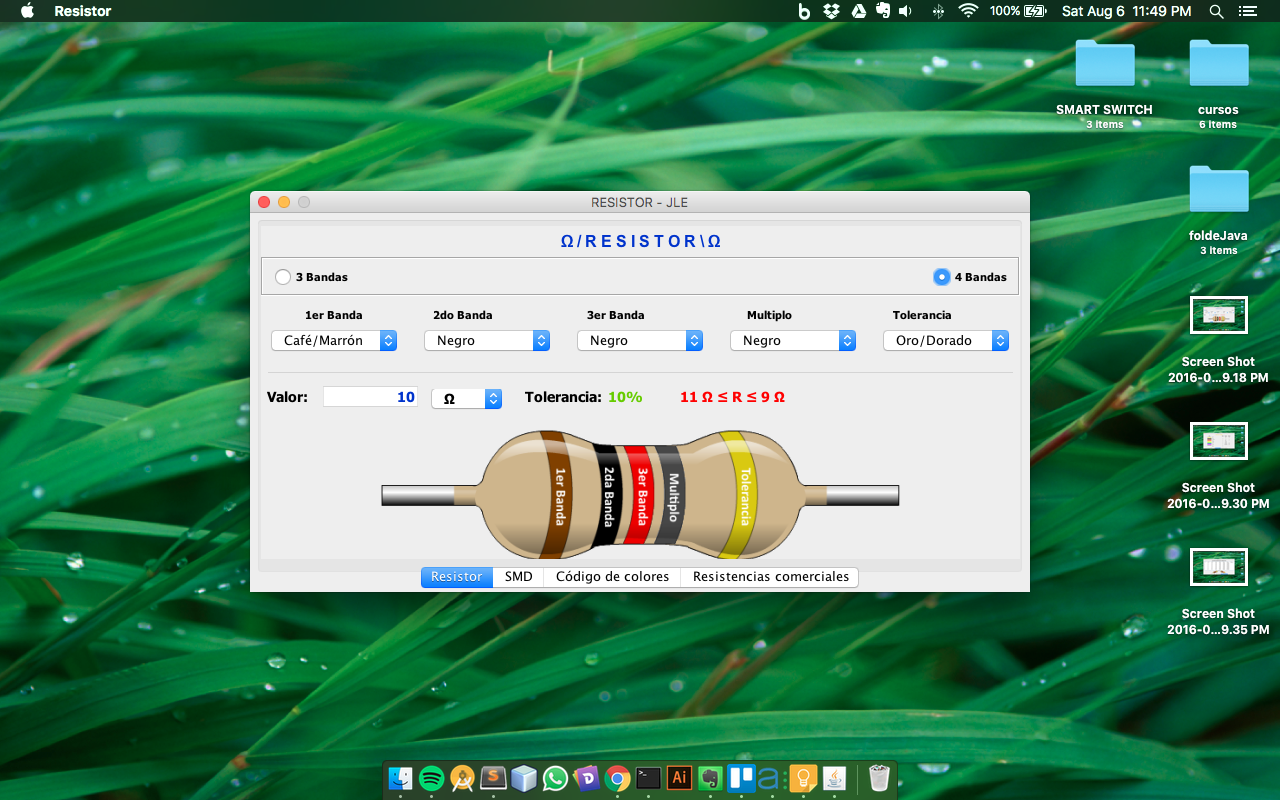
Task: Go to the Resistencias comerciales tab
Action: pos(770,577)
